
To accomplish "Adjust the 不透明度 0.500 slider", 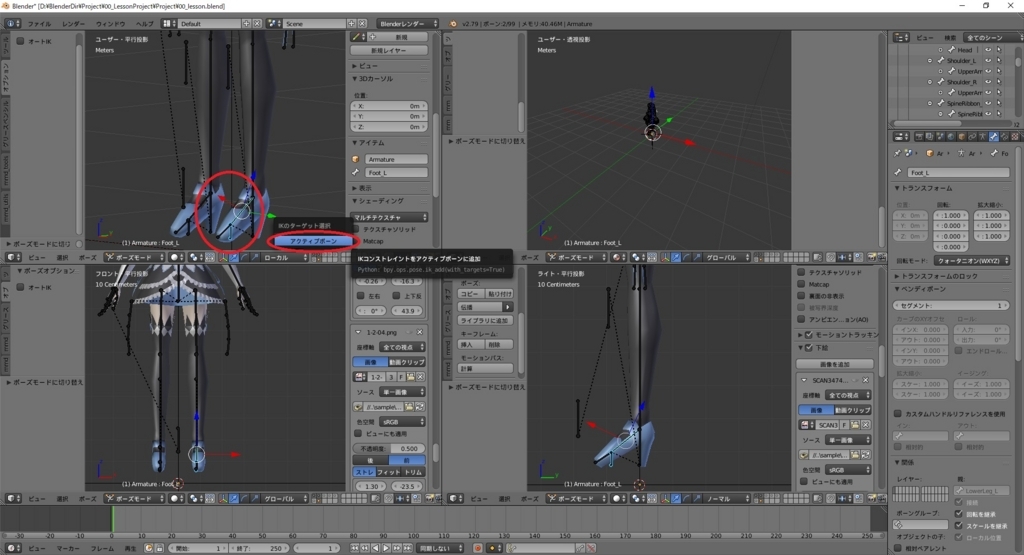I will [390, 449].
